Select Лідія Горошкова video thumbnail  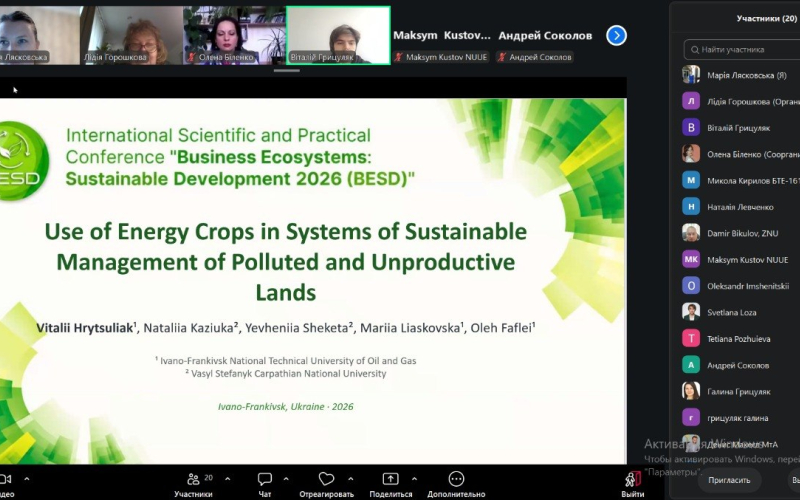point(132,35)
